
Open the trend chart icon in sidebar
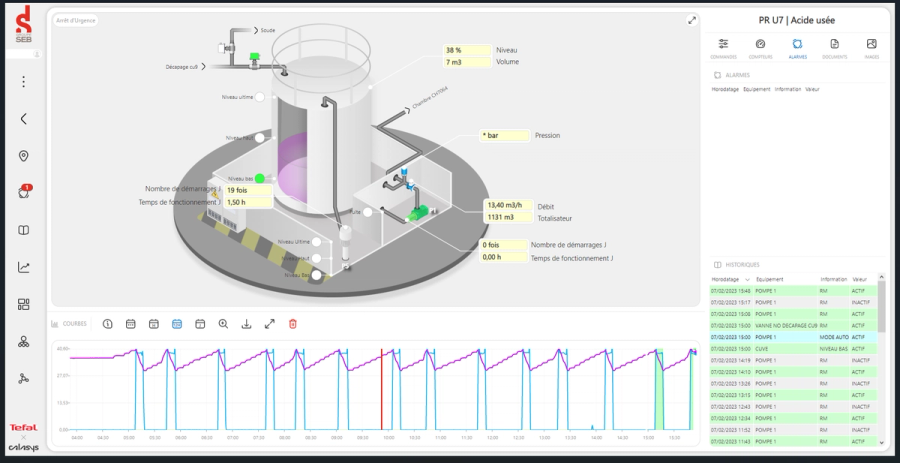(24, 267)
